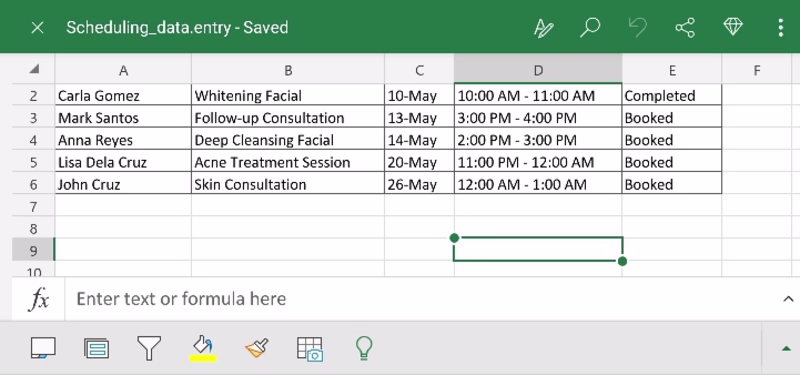Insert data from picture table icon
Screen dimensions: 800x375
point(310,349)
